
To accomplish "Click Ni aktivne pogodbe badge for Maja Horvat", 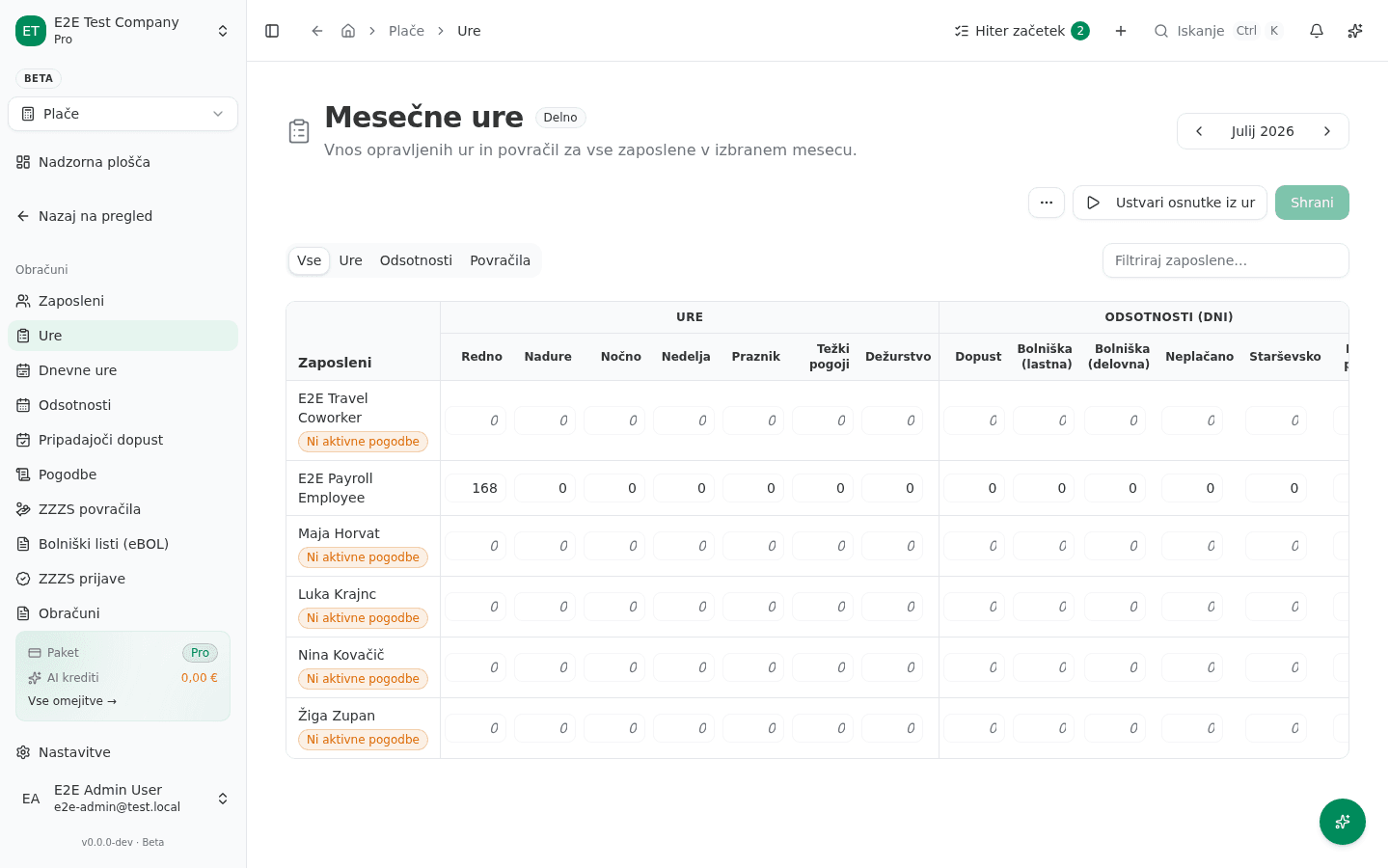I will (x=363, y=557).
